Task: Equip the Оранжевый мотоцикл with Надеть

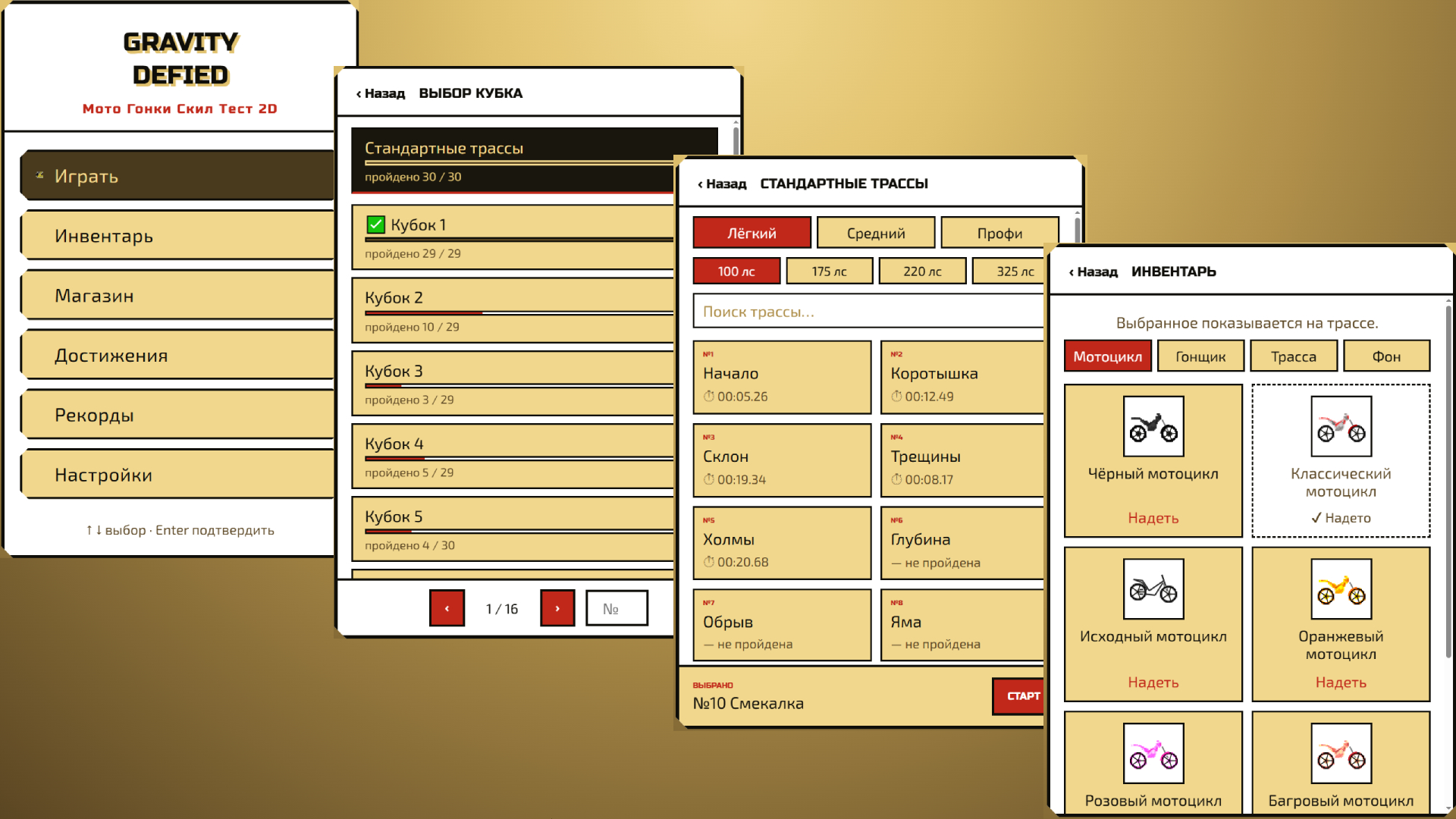Action: [1341, 682]
